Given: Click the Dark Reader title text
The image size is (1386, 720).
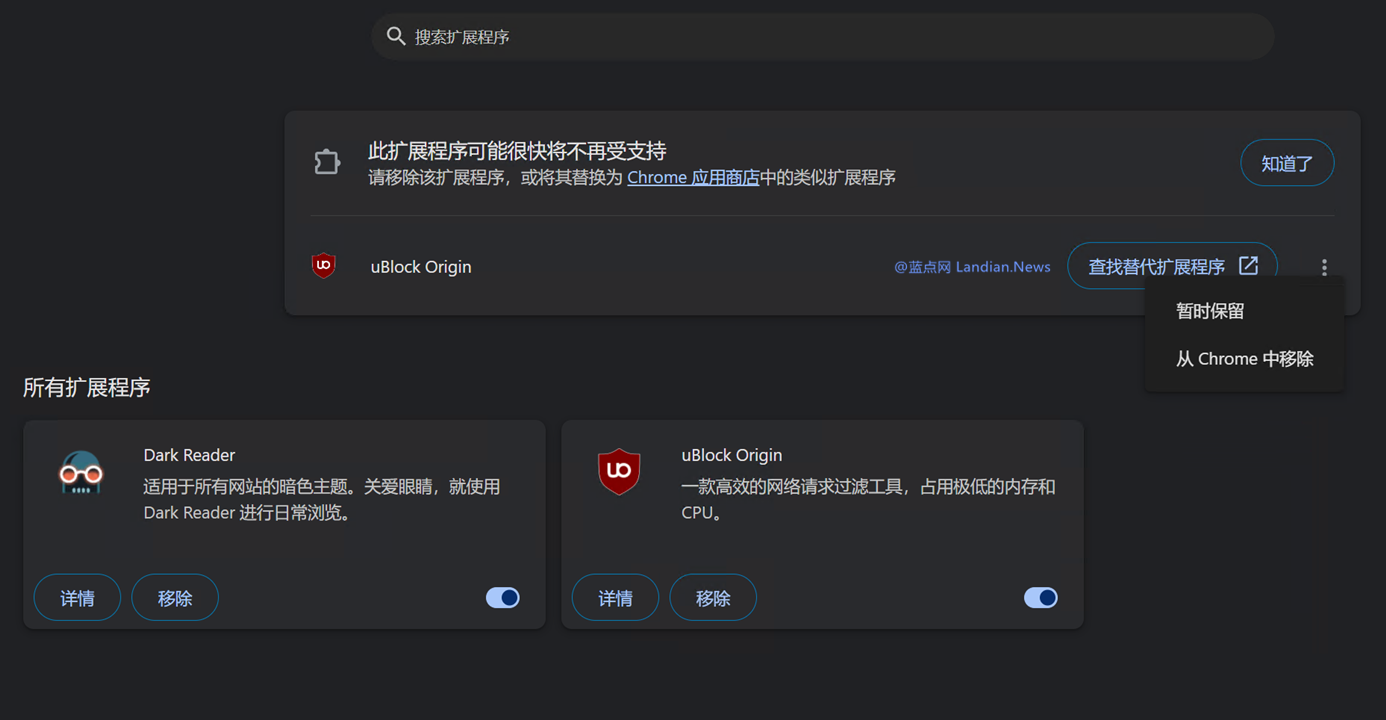Looking at the screenshot, I should tap(189, 455).
